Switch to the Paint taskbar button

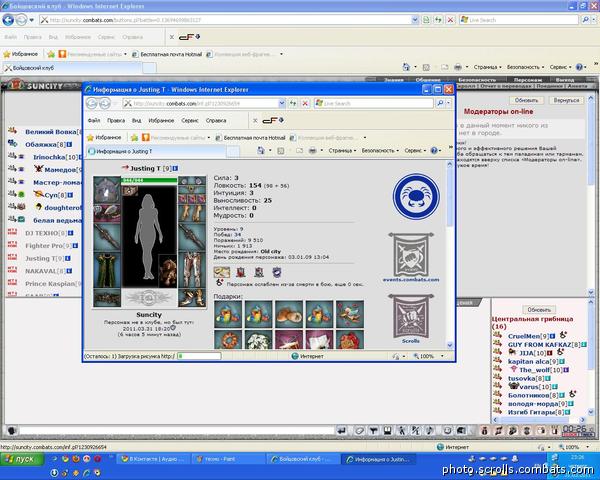click(228, 459)
